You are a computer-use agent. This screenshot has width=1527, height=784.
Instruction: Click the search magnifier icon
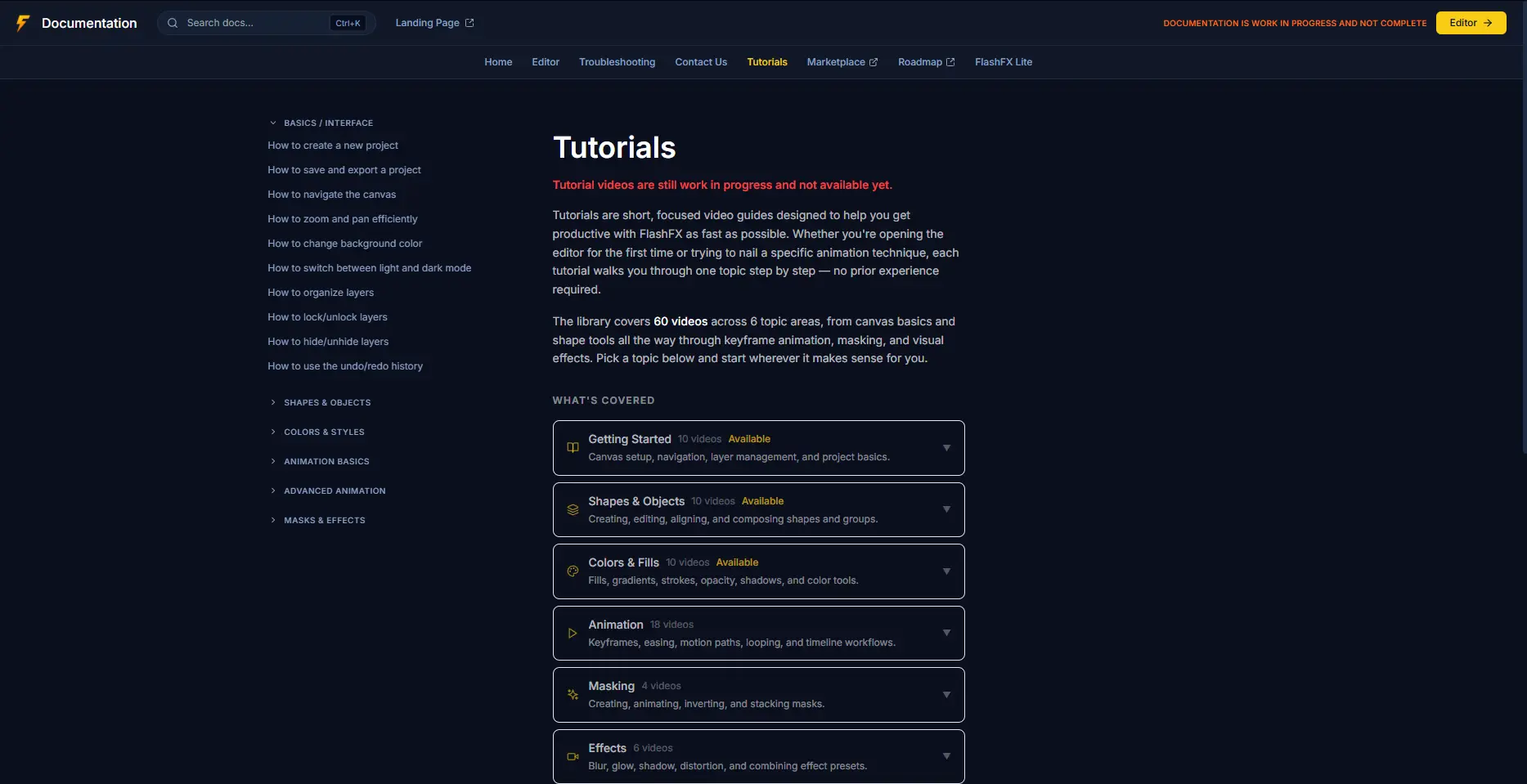(x=173, y=23)
